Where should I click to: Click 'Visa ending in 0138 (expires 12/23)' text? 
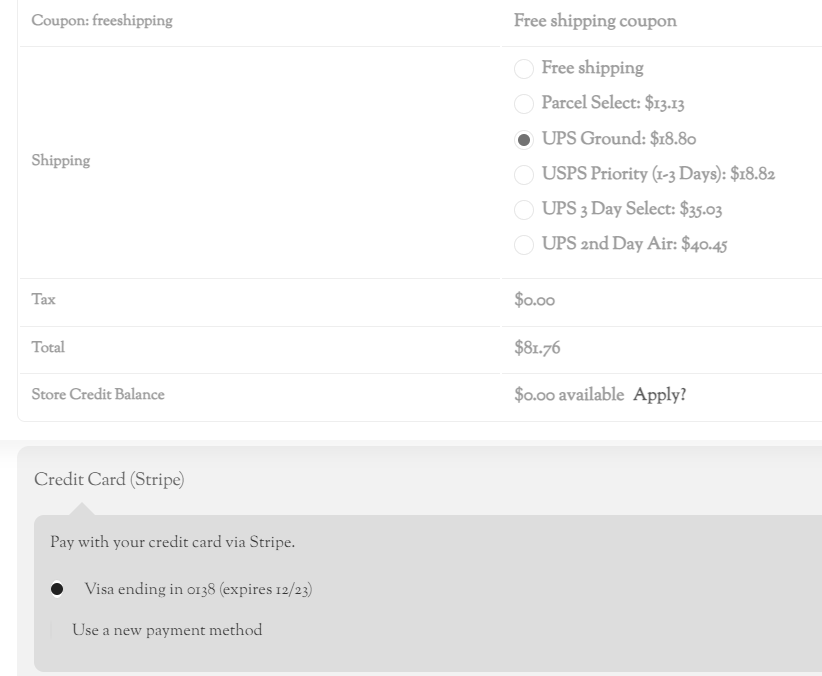[x=198, y=589]
